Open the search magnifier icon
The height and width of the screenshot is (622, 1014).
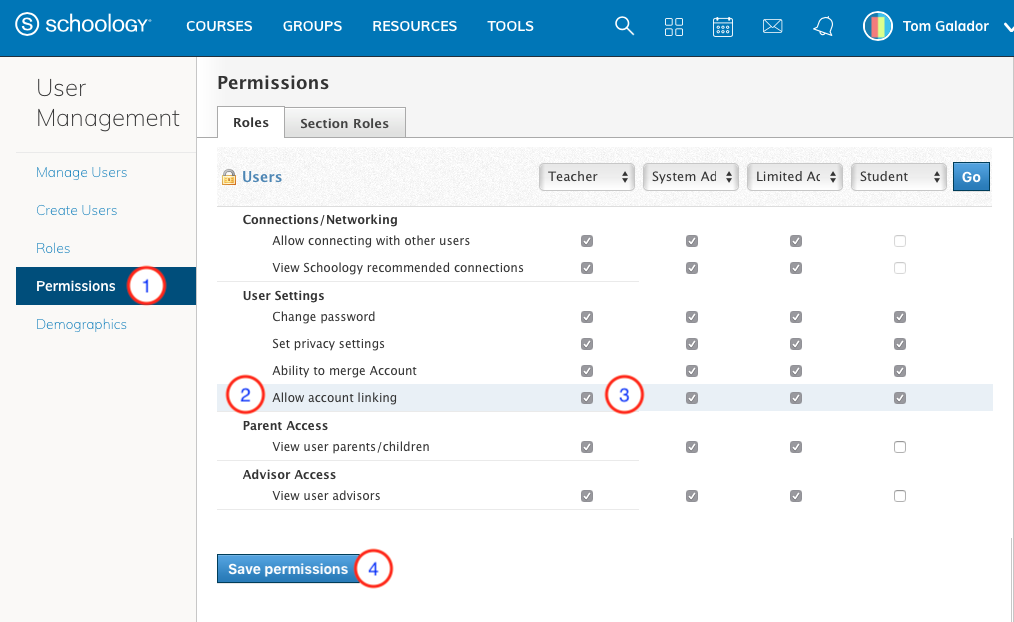(624, 26)
